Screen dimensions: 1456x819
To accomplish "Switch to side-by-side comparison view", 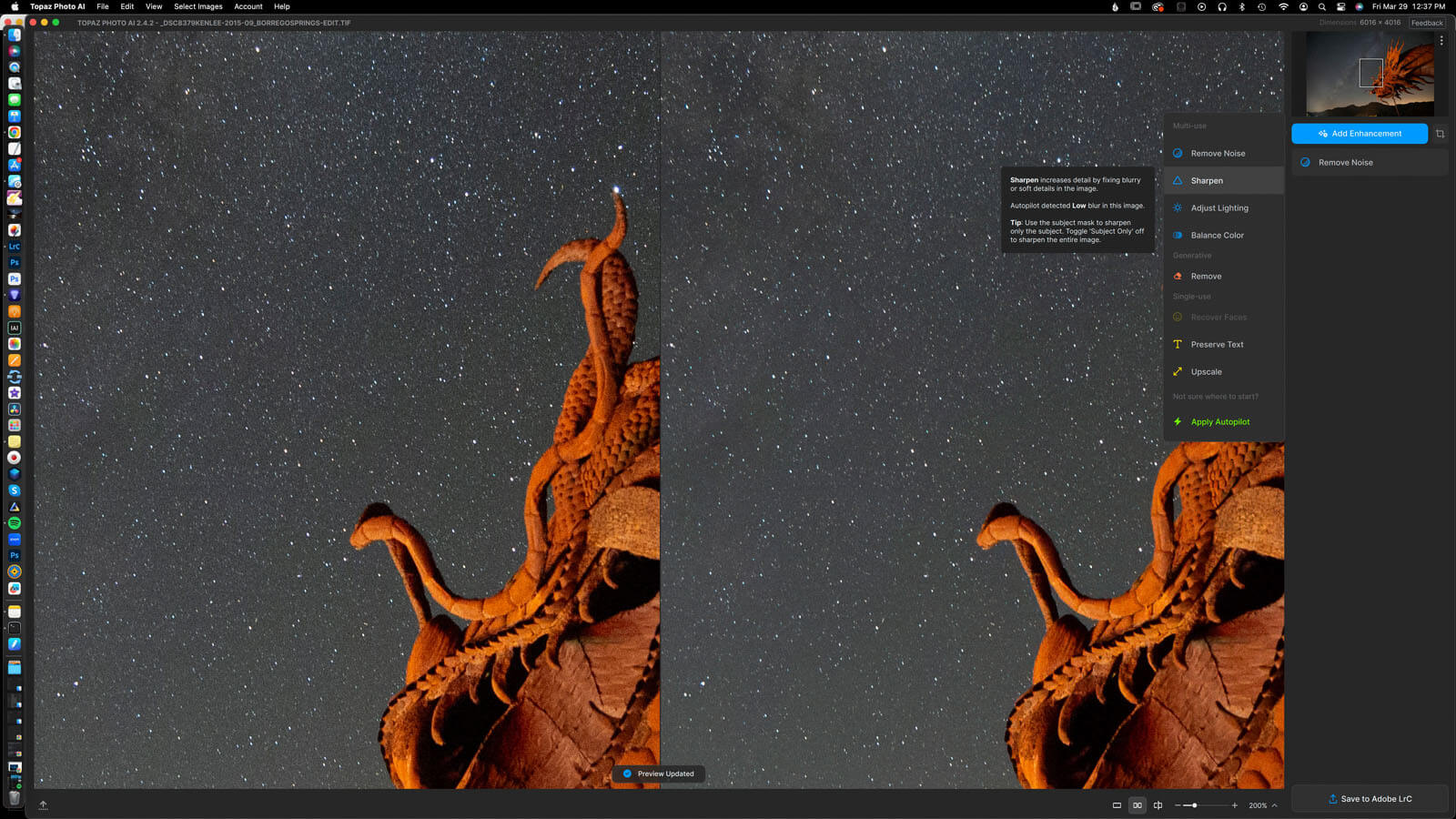I will coord(1137,805).
